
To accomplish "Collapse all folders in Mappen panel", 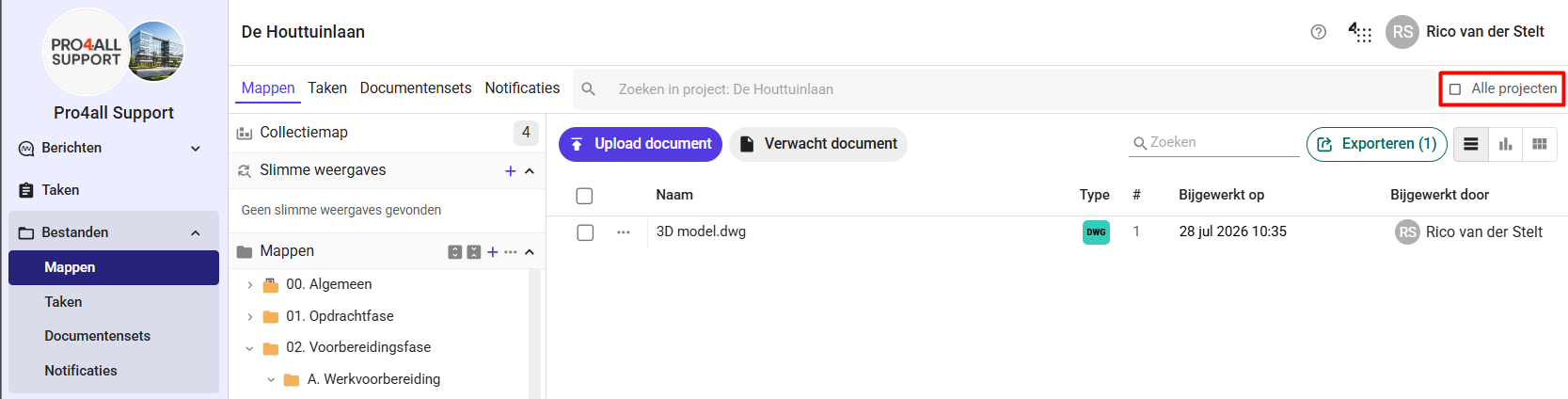I will pyautogui.click(x=474, y=252).
